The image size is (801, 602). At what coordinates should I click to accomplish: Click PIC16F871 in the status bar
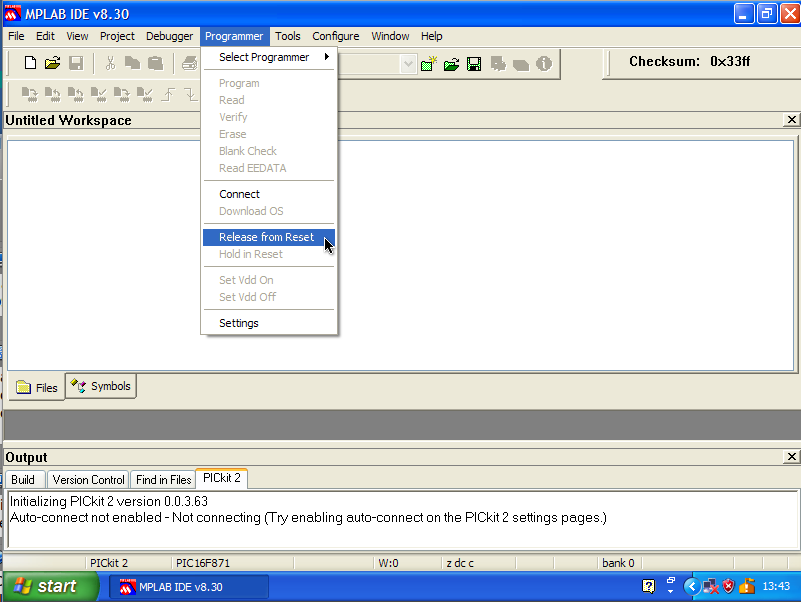pyautogui.click(x=203, y=563)
